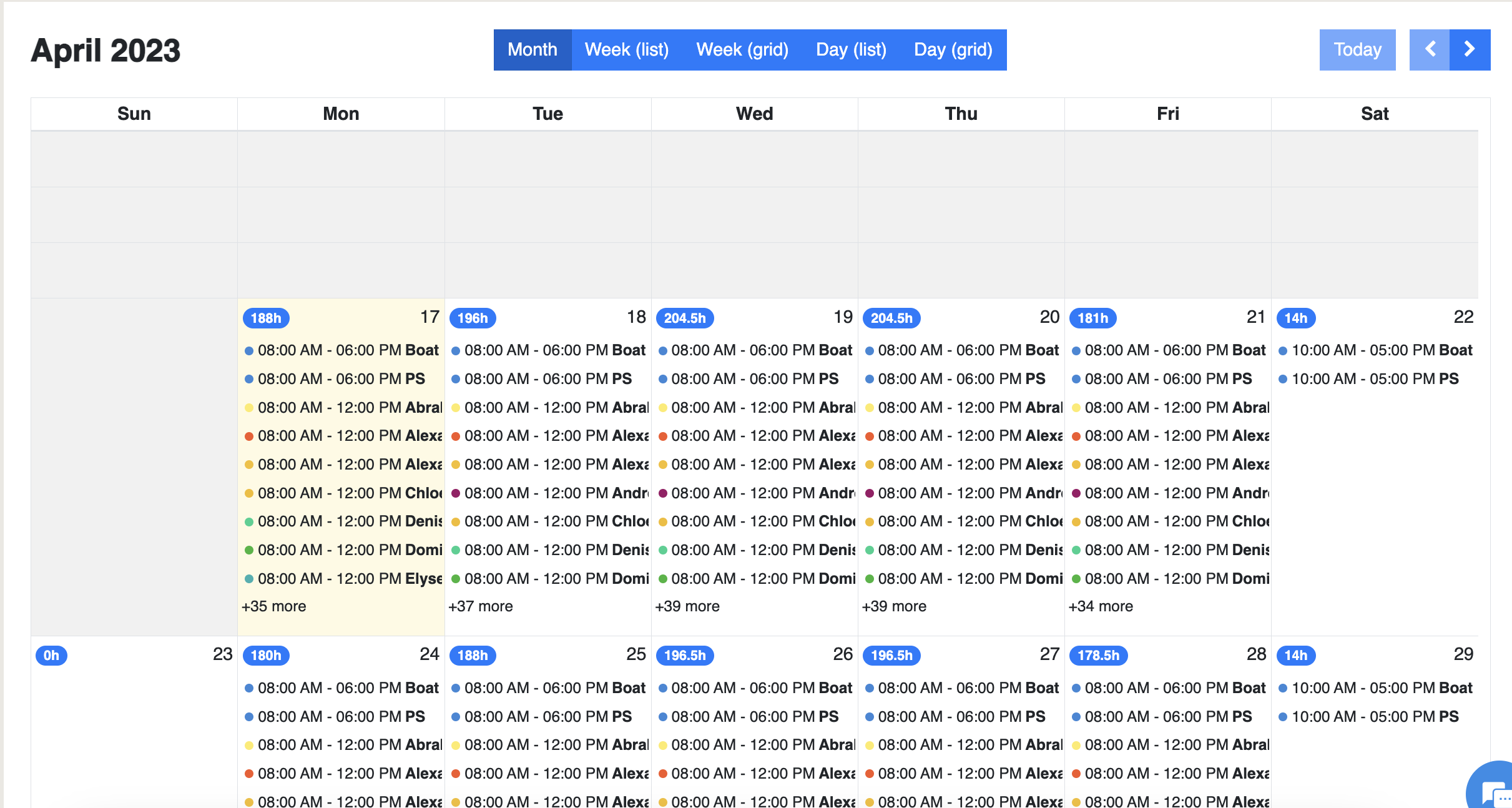
Task: Click the 178.5h badge on April 28
Action: click(1099, 655)
